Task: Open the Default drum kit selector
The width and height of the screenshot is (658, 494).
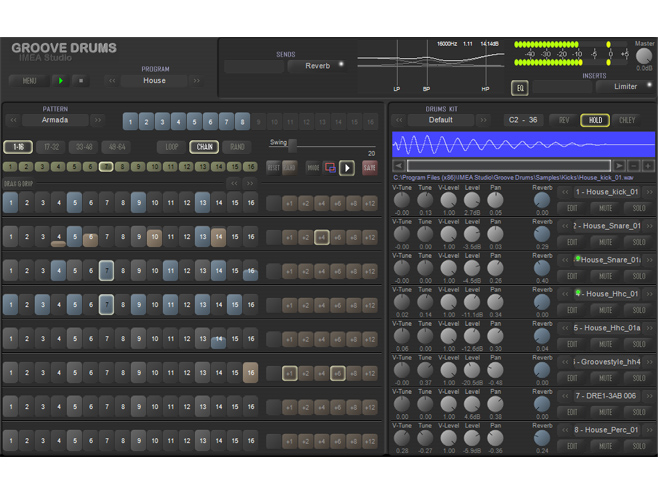Action: coord(441,120)
